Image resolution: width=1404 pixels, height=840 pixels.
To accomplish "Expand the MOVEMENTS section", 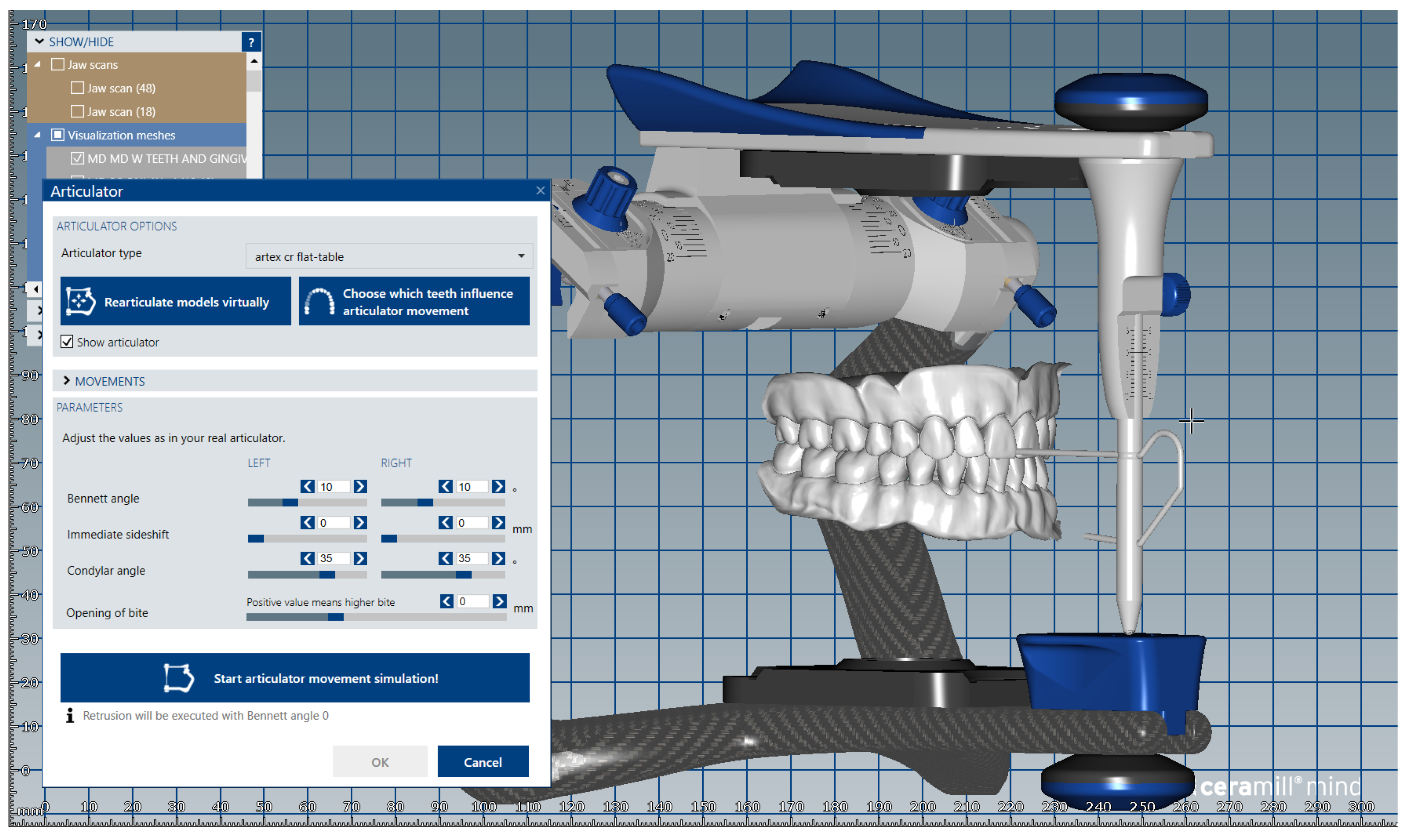I will pyautogui.click(x=110, y=382).
